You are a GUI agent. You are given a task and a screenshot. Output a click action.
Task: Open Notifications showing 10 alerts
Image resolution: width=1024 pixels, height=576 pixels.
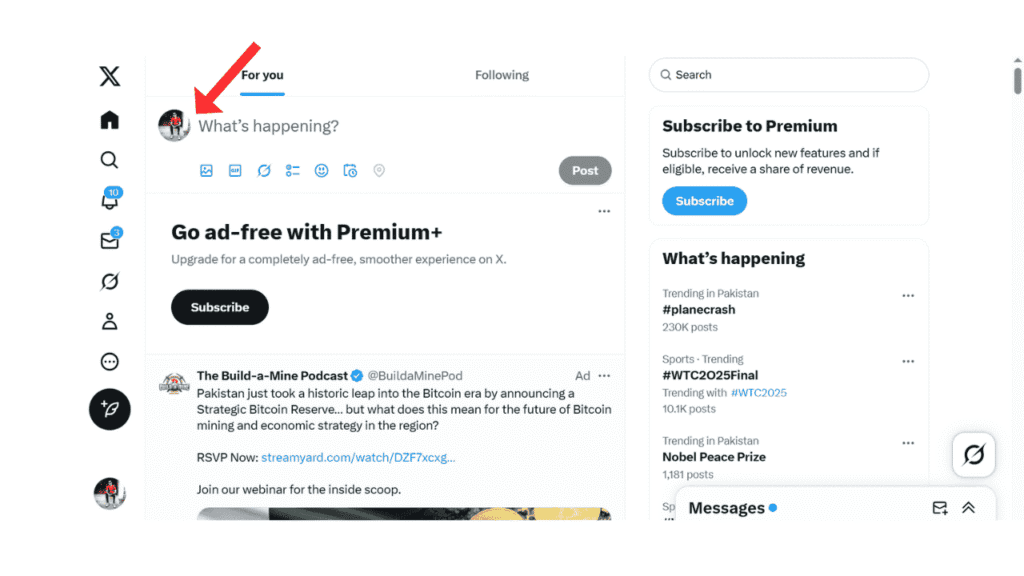click(x=109, y=200)
